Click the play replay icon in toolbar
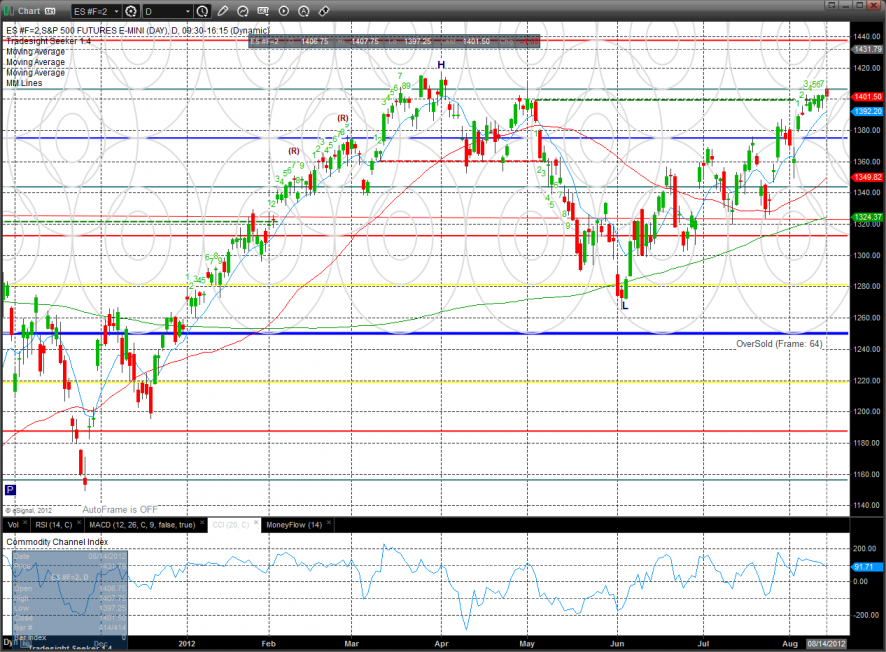 (284, 11)
